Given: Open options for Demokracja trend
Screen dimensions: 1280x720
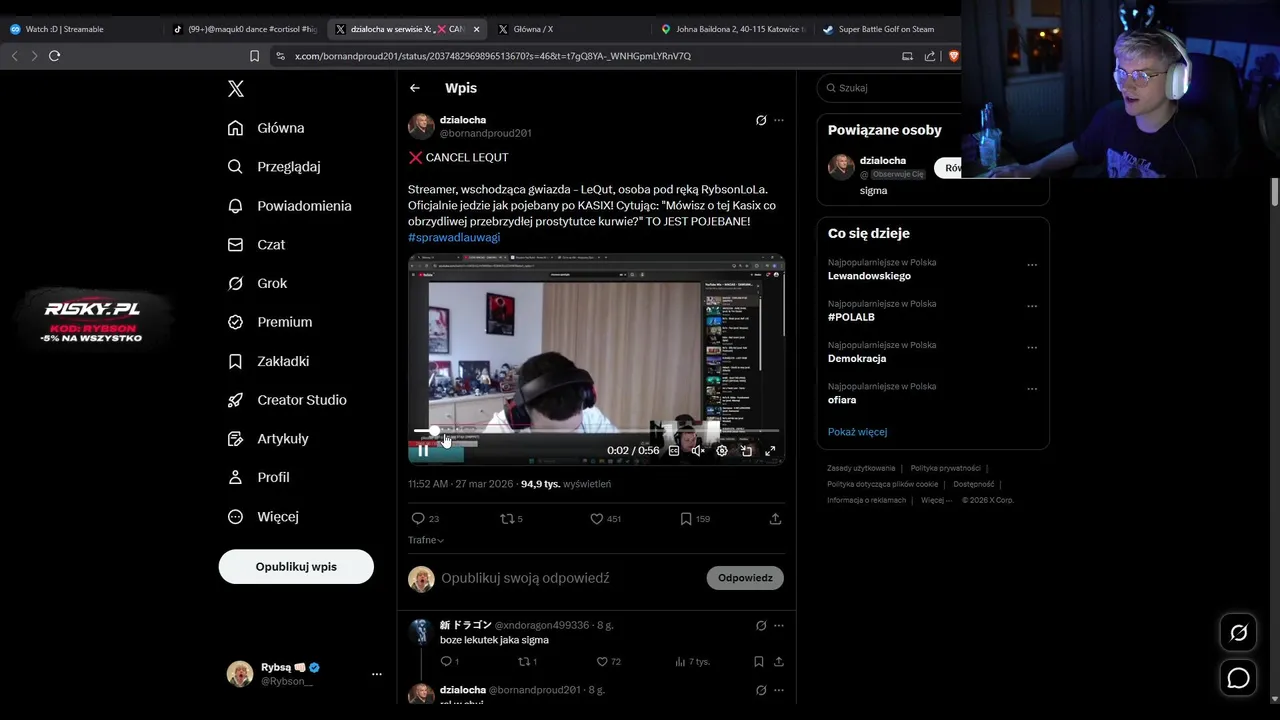Looking at the screenshot, I should click(x=1032, y=348).
